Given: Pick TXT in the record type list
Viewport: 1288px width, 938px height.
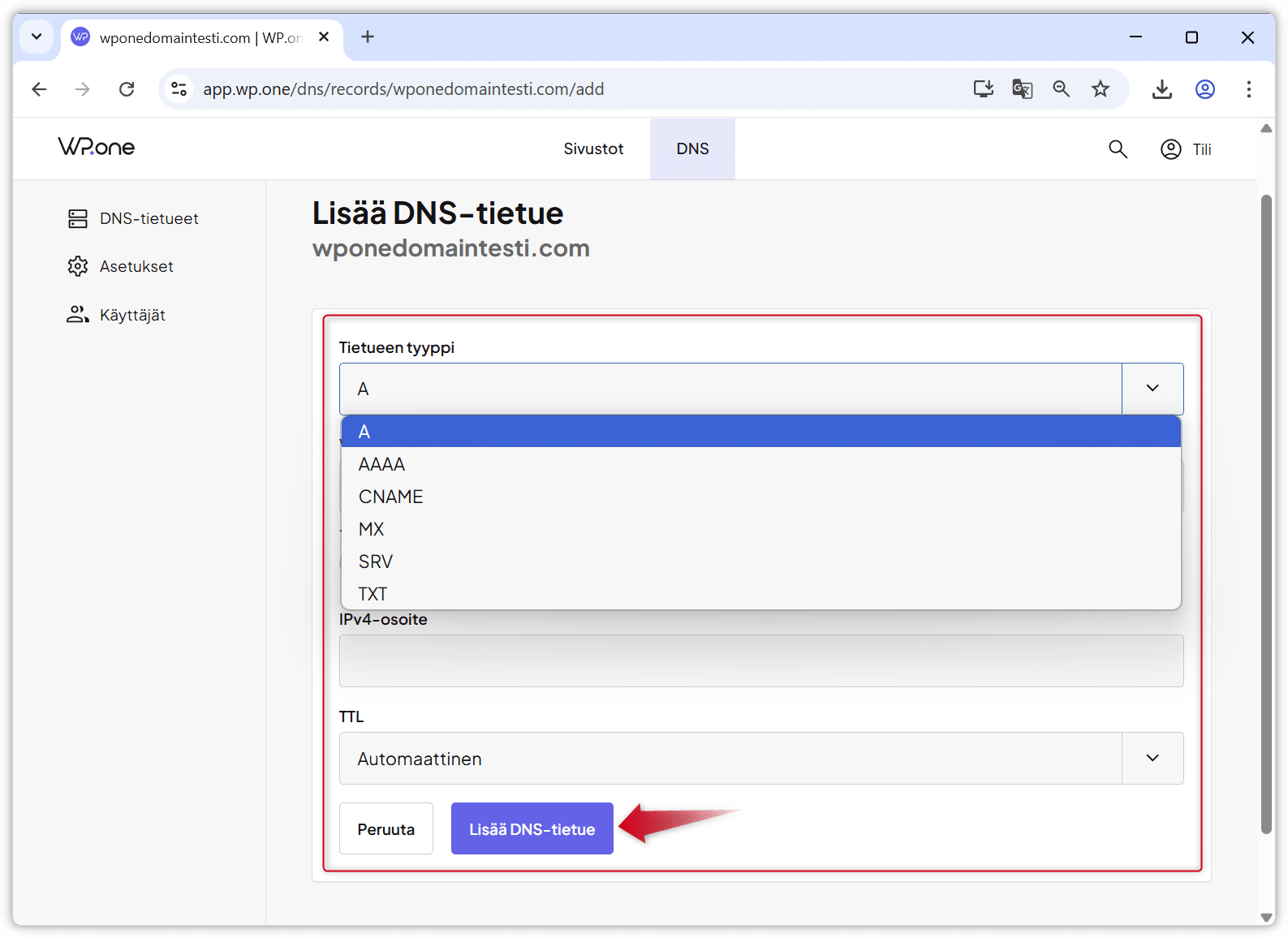Looking at the screenshot, I should pyautogui.click(x=373, y=594).
